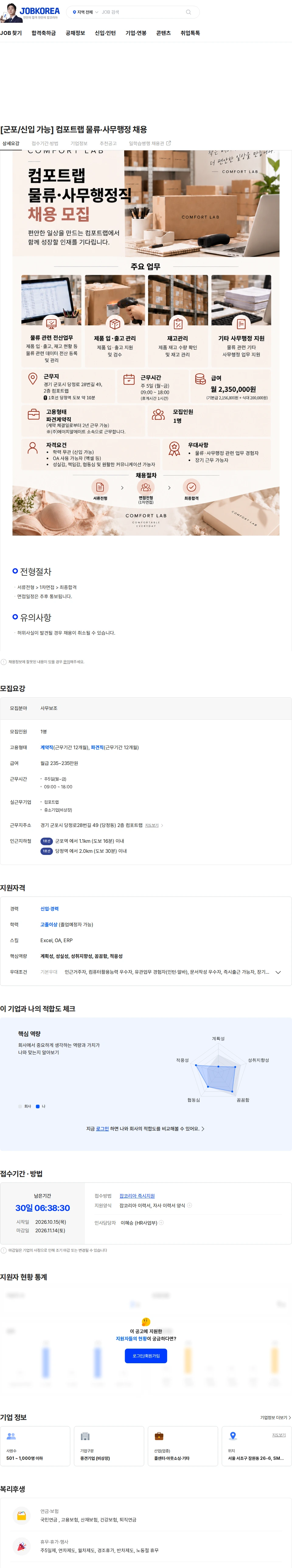The image size is (292, 1568).
Task: Open 지도보기 in the 위치 card
Action: click(x=279, y=1435)
